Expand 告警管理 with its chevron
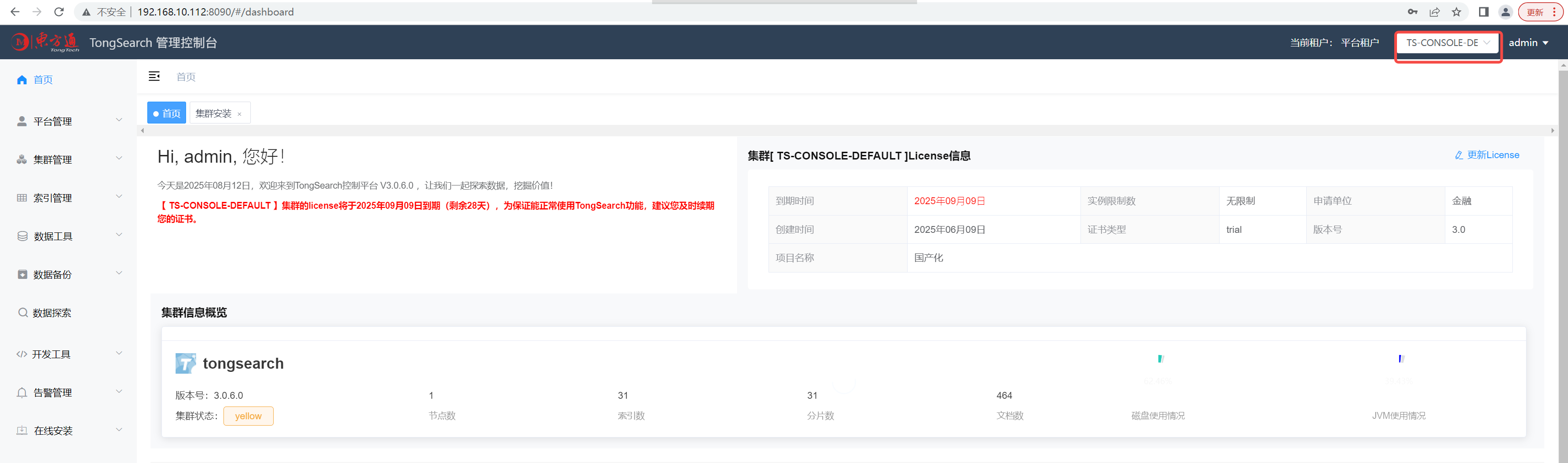 119,391
